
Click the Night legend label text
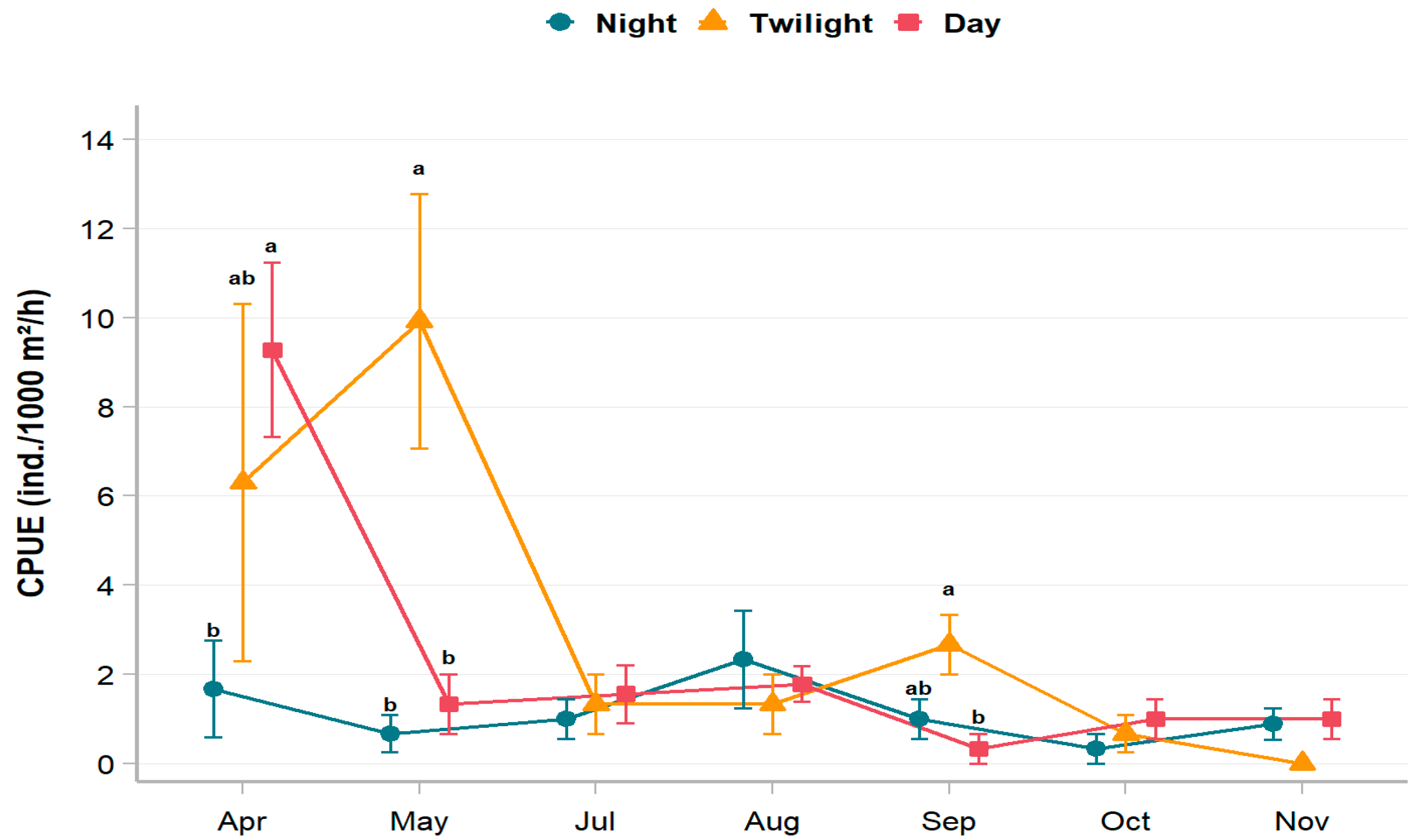[636, 23]
